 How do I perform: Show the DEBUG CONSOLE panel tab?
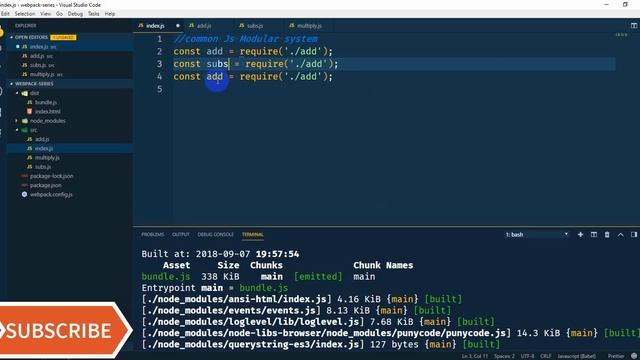216,235
